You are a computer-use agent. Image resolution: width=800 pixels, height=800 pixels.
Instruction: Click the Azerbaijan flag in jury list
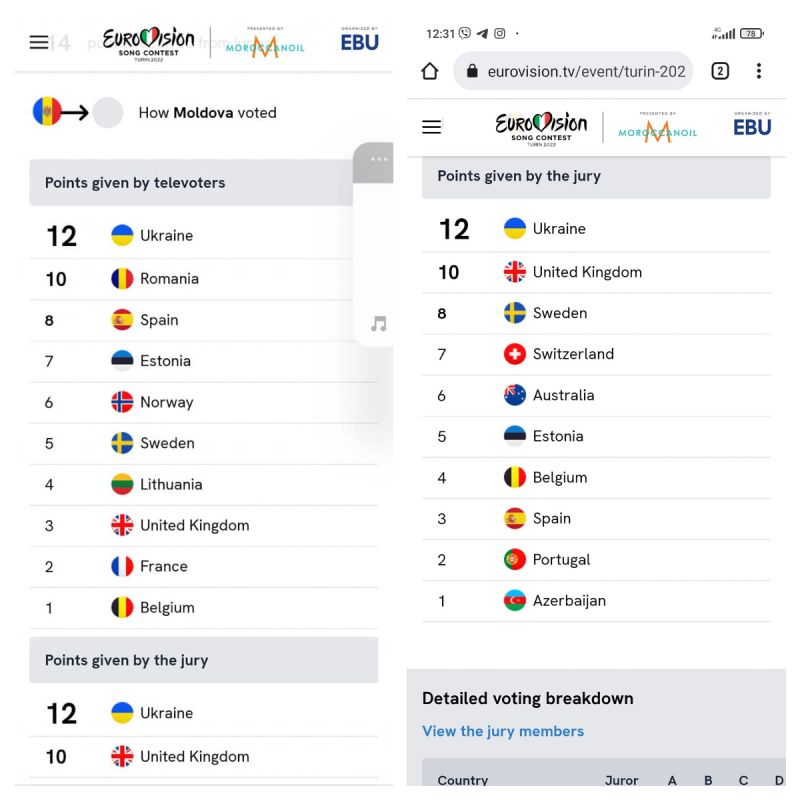(x=514, y=601)
